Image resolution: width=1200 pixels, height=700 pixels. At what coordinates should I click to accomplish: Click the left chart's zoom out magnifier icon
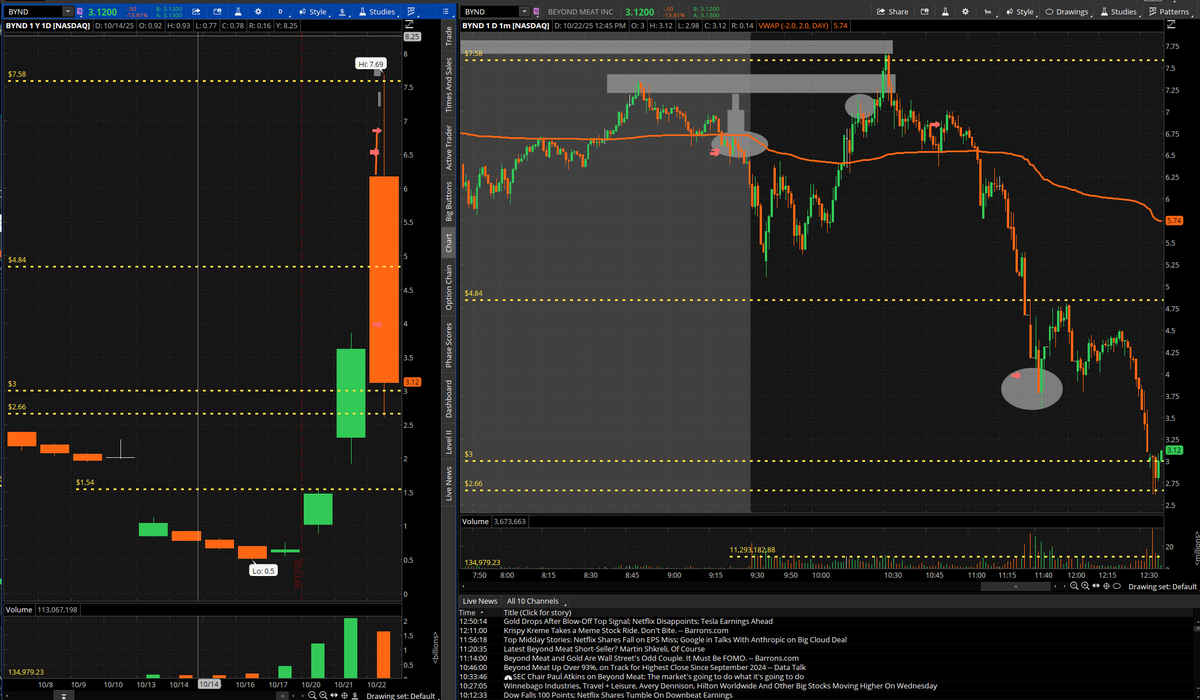point(312,695)
